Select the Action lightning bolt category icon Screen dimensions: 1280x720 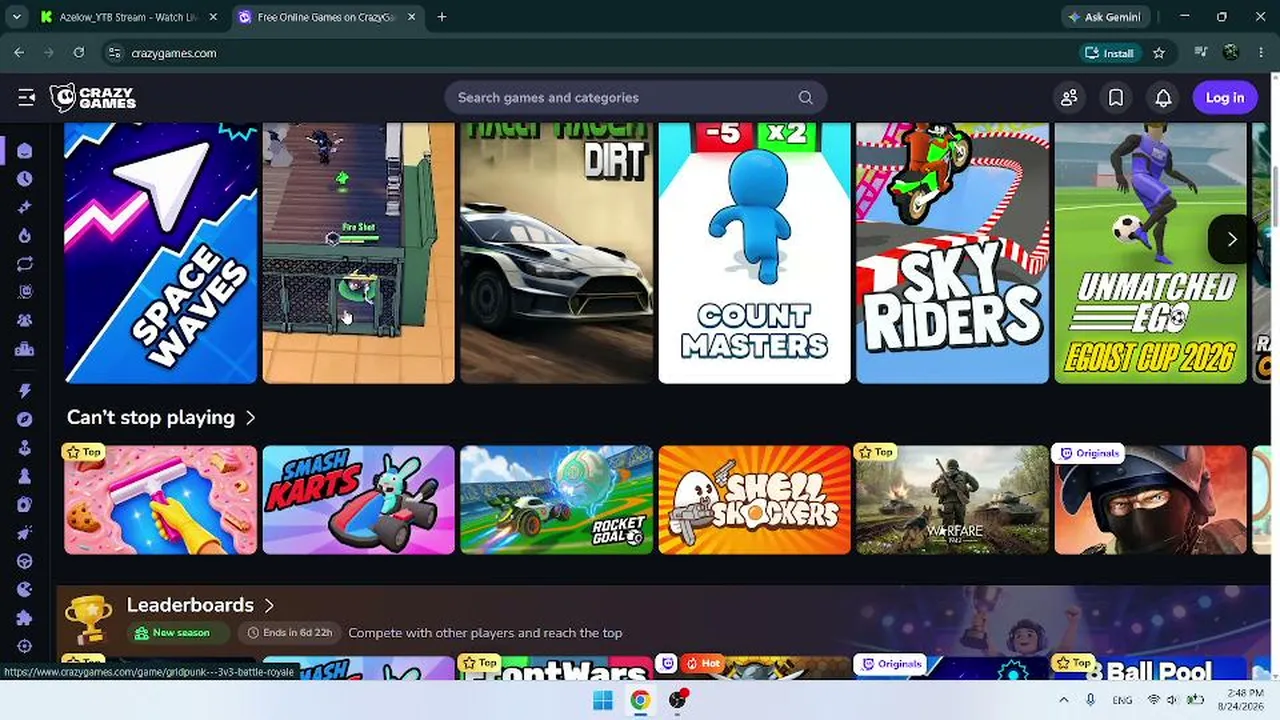pos(25,391)
